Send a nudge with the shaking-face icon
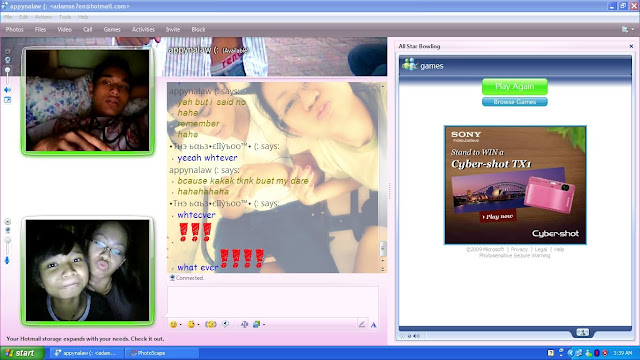 211,324
